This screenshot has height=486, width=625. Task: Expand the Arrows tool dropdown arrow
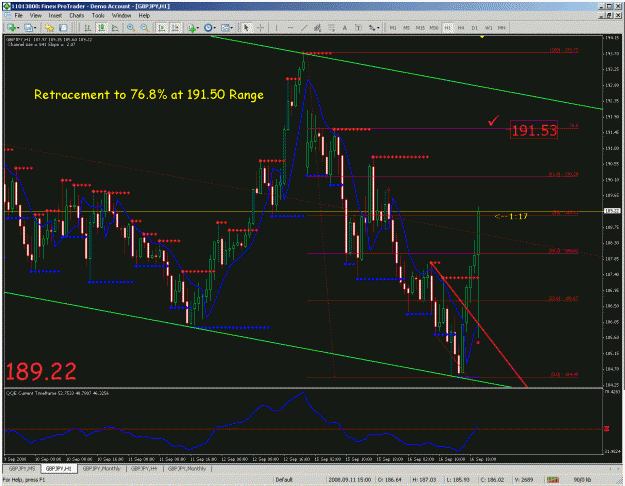coord(378,28)
